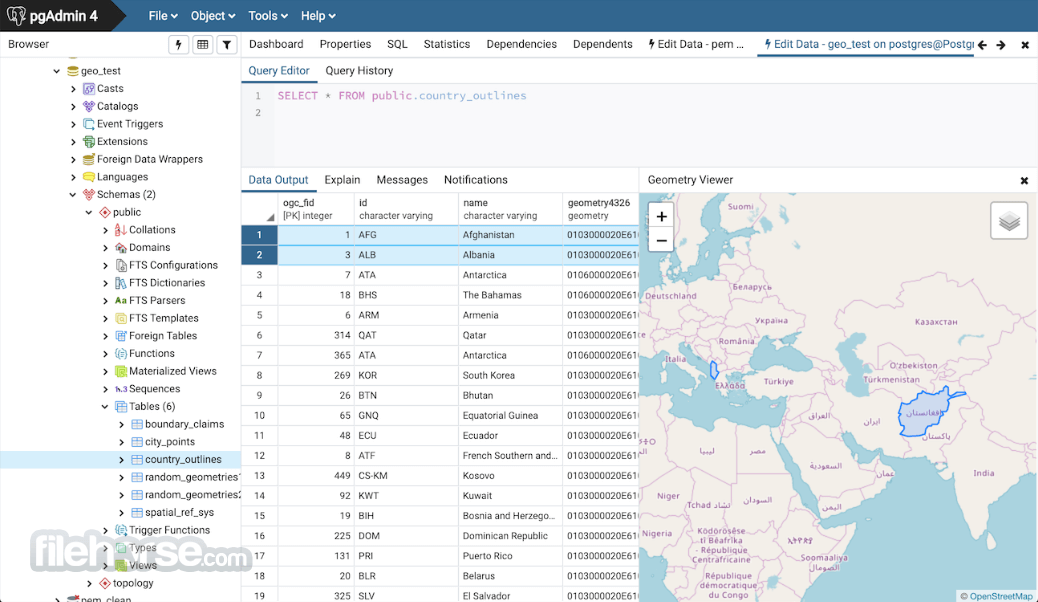Click the Collations node icon

120,230
